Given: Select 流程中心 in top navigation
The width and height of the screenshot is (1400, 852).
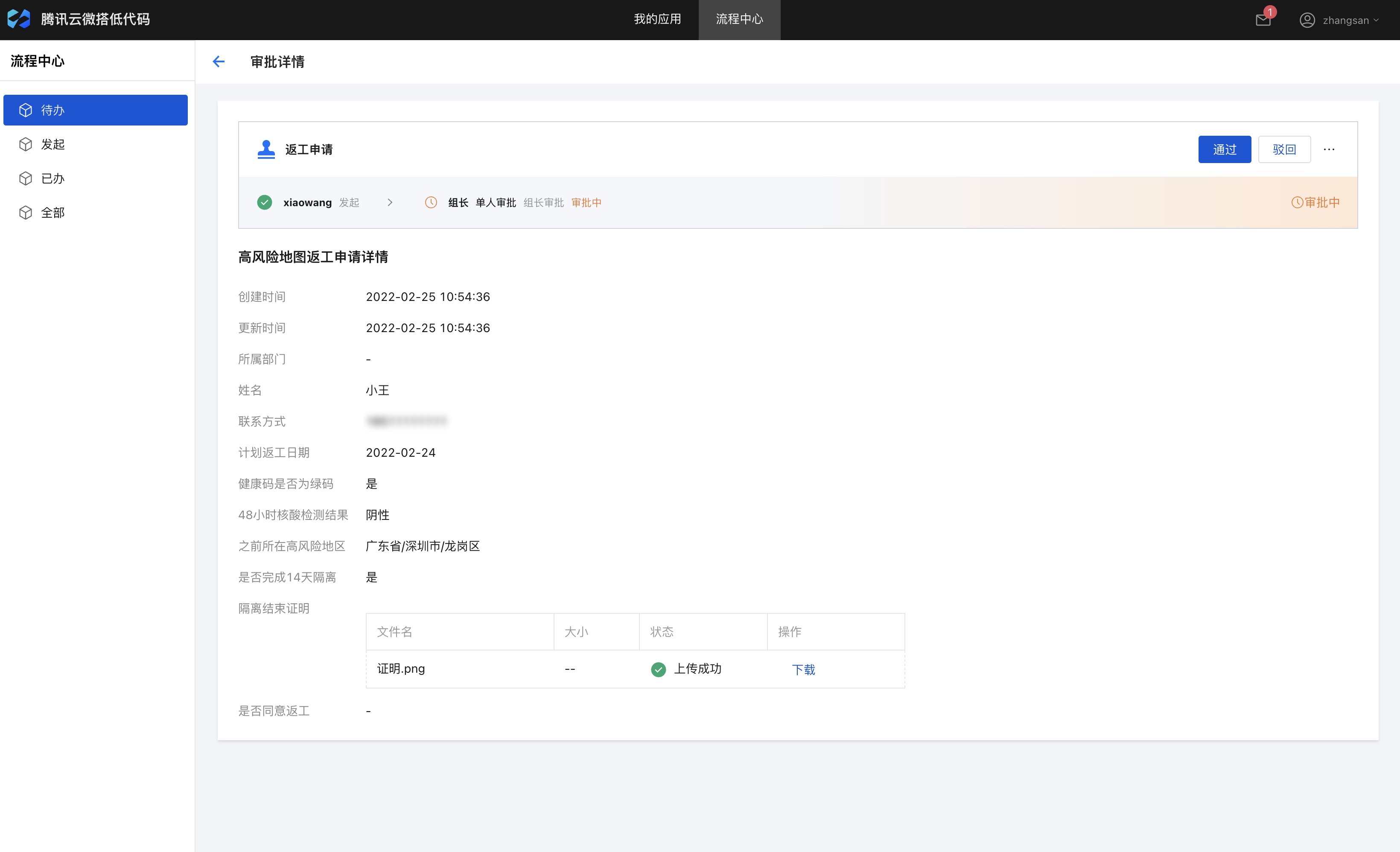Looking at the screenshot, I should point(739,19).
